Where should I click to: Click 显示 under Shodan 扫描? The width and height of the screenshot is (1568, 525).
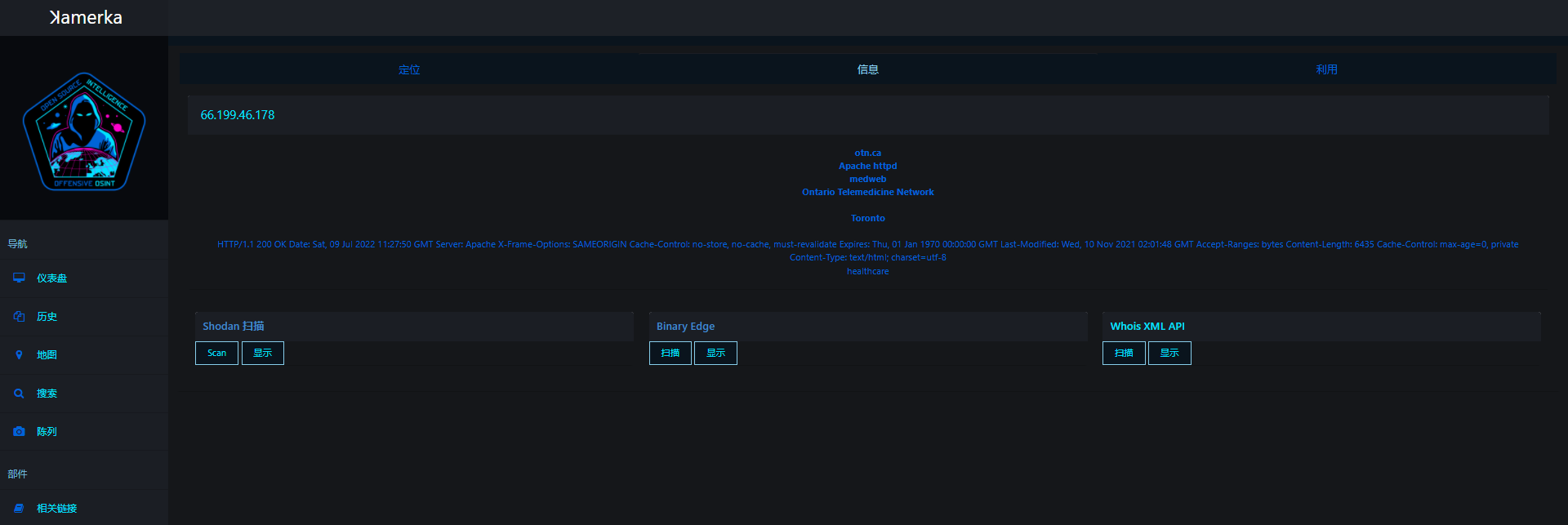(263, 353)
